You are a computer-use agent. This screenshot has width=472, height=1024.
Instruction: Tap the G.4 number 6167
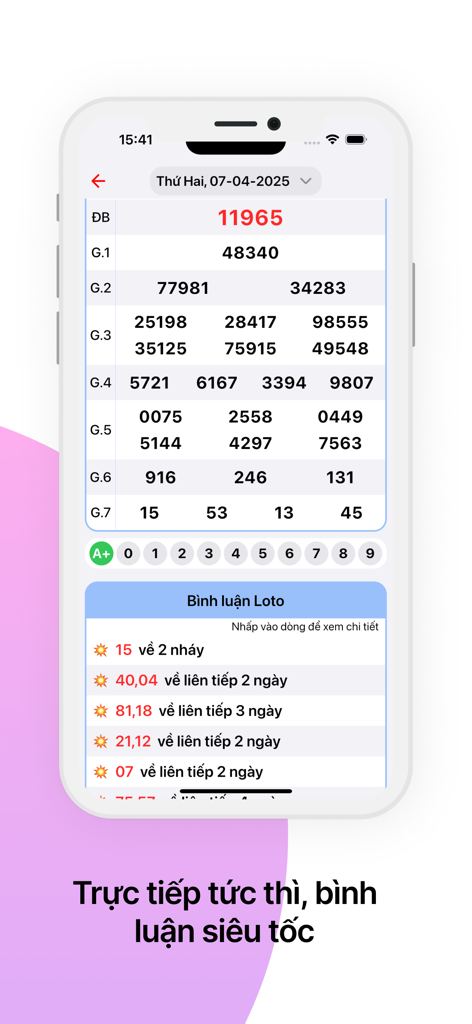point(217,383)
